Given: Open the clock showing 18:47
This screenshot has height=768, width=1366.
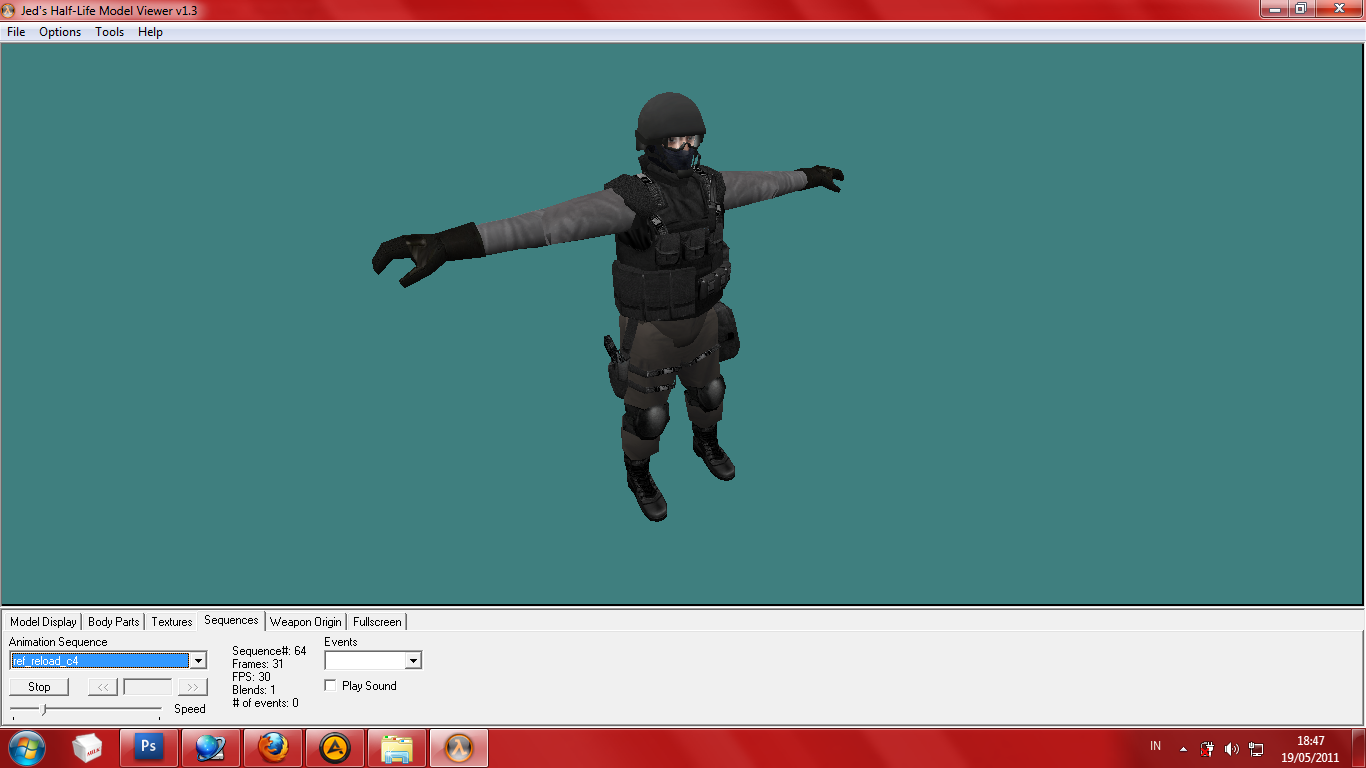Looking at the screenshot, I should point(1310,748).
